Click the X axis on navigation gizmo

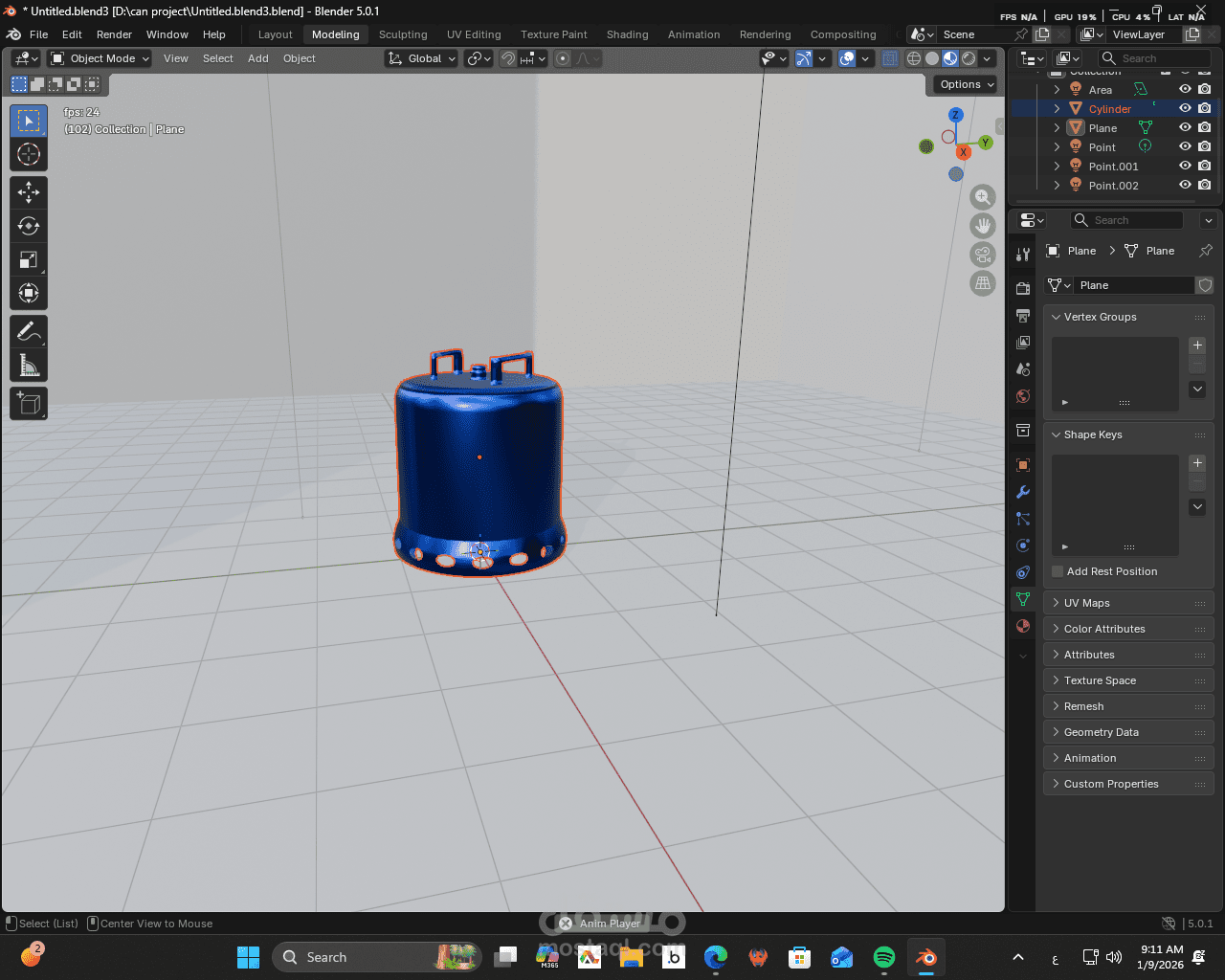pos(964,152)
